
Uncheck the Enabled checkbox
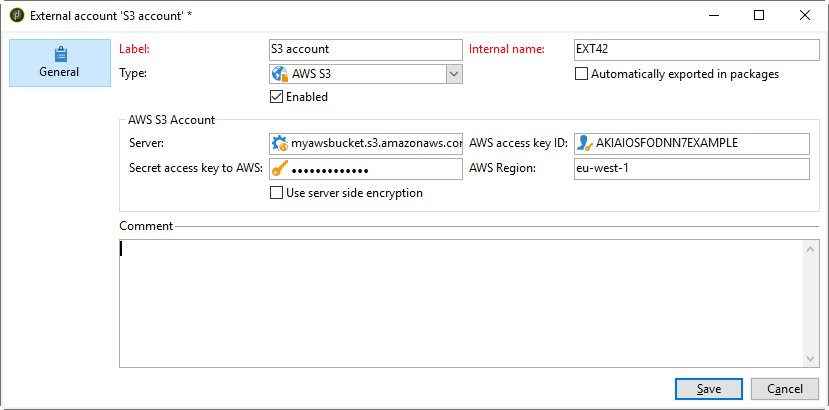pyautogui.click(x=277, y=97)
